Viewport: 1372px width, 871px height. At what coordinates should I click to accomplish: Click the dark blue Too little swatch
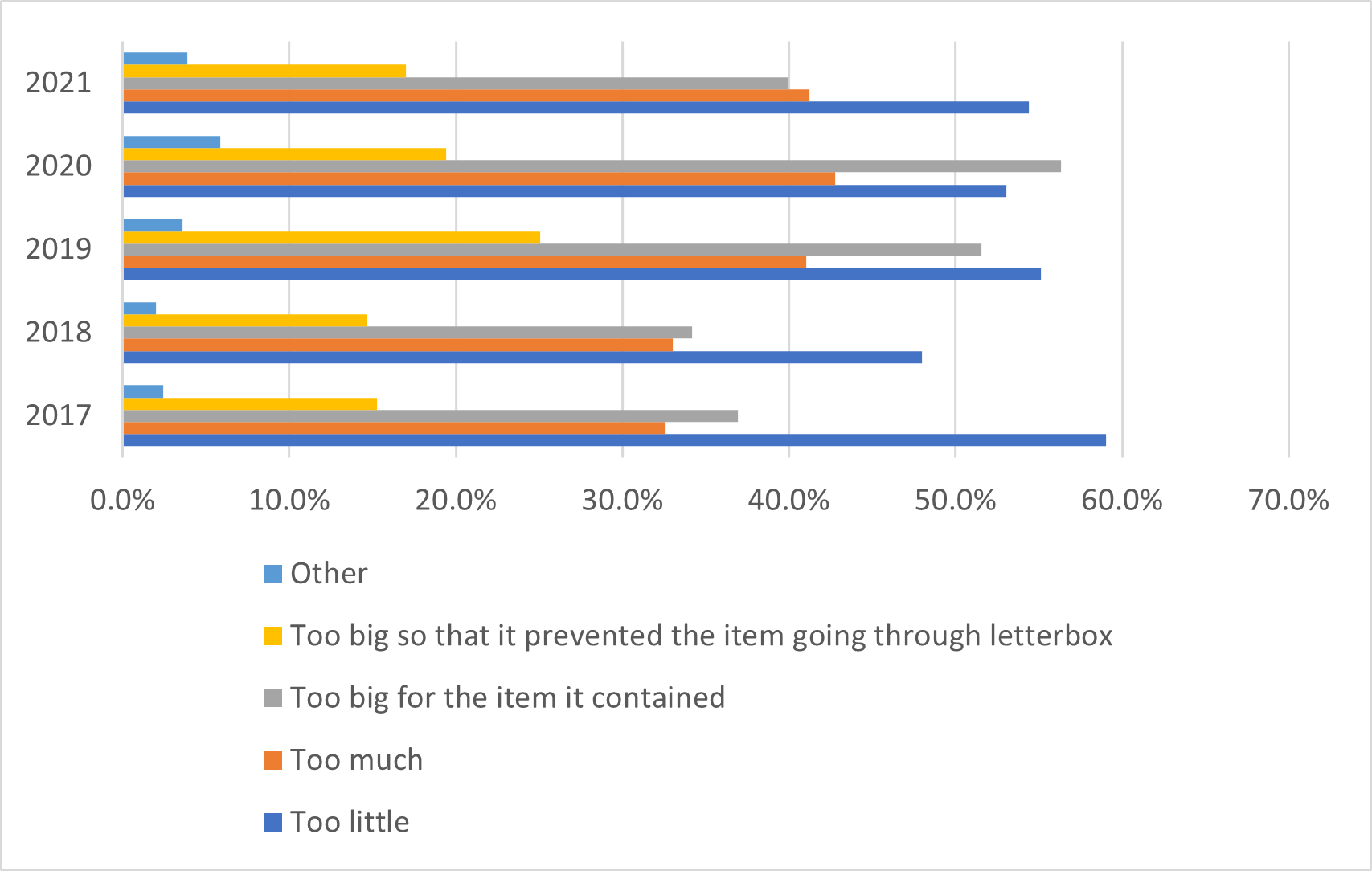point(273,822)
